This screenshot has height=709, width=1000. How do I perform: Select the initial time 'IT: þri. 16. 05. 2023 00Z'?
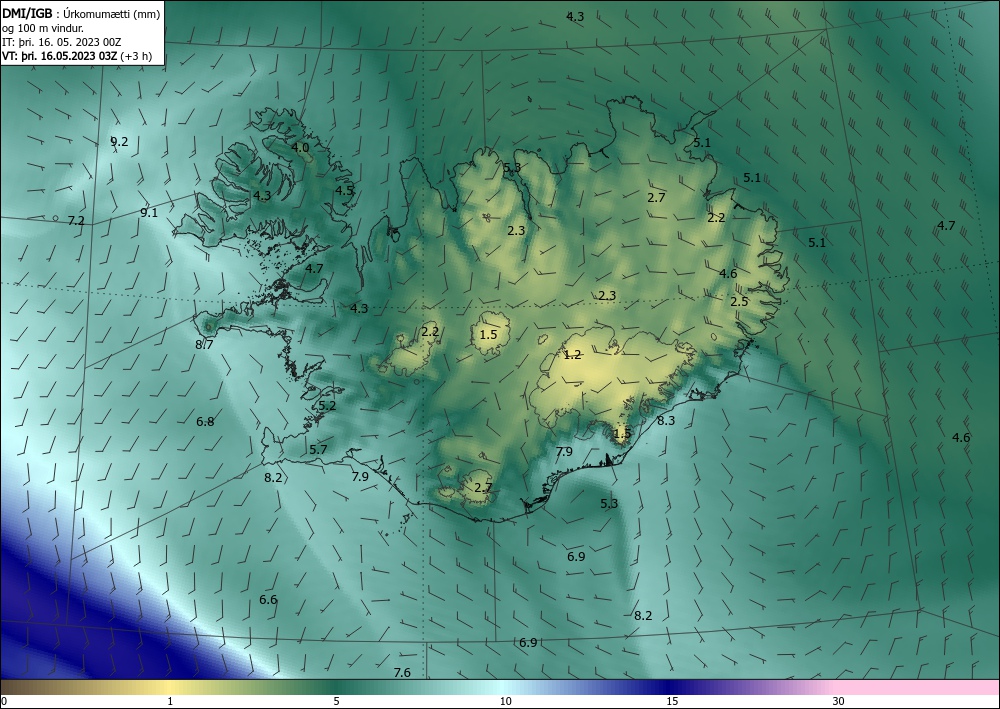(62, 42)
